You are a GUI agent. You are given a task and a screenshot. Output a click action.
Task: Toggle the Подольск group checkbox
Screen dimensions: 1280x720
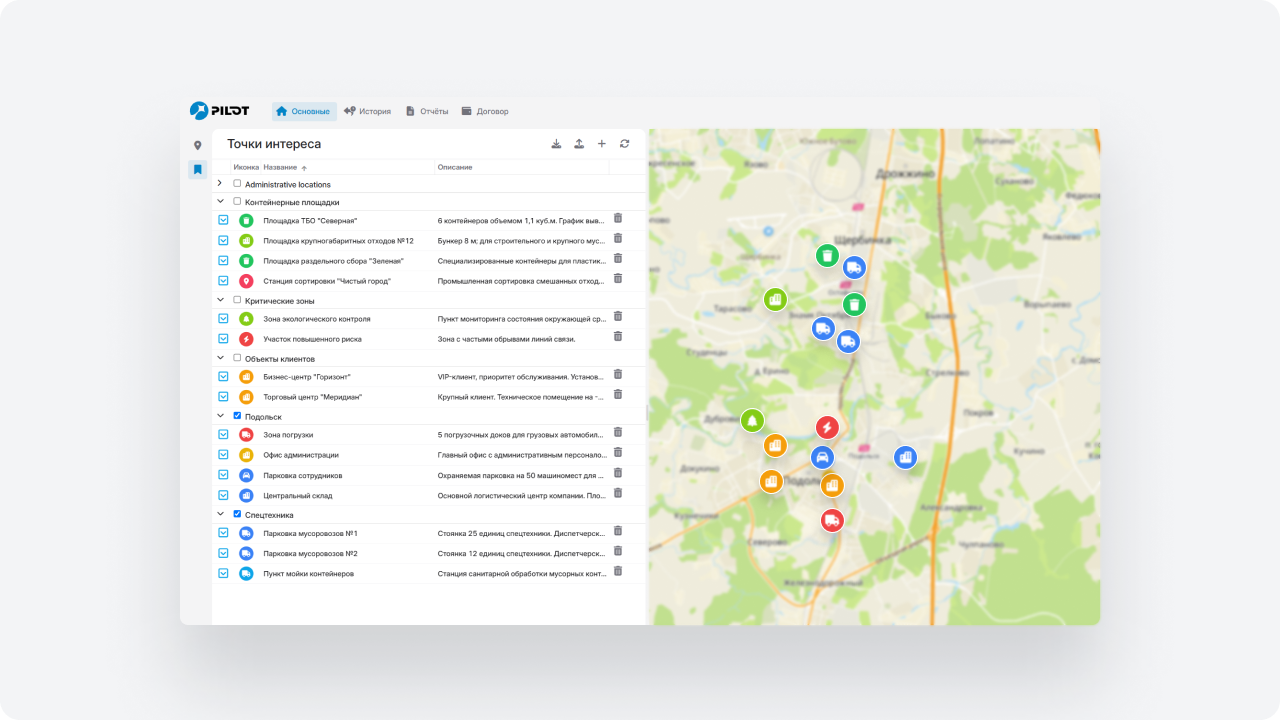coord(237,416)
